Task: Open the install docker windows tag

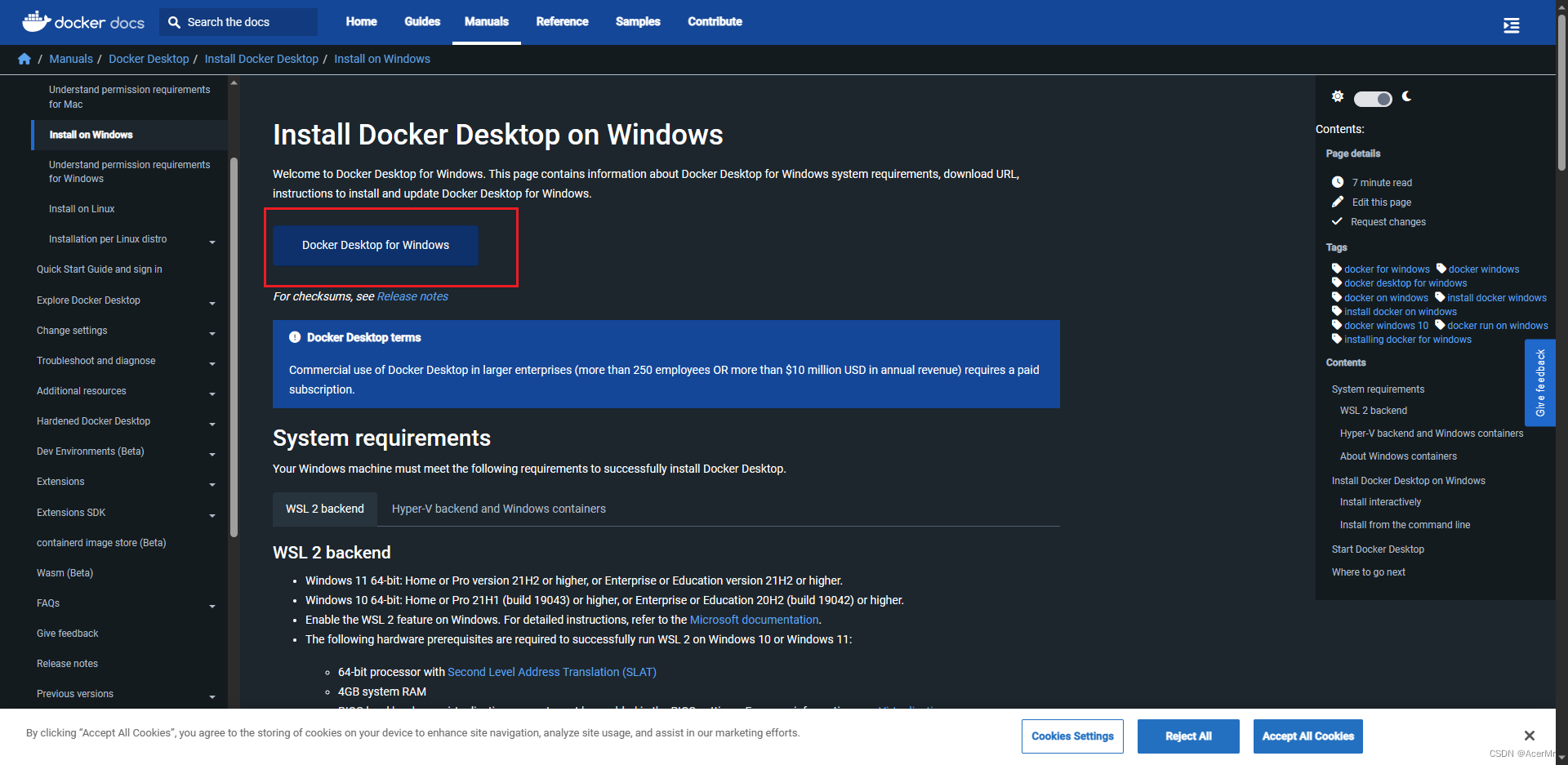Action: [1497, 298]
